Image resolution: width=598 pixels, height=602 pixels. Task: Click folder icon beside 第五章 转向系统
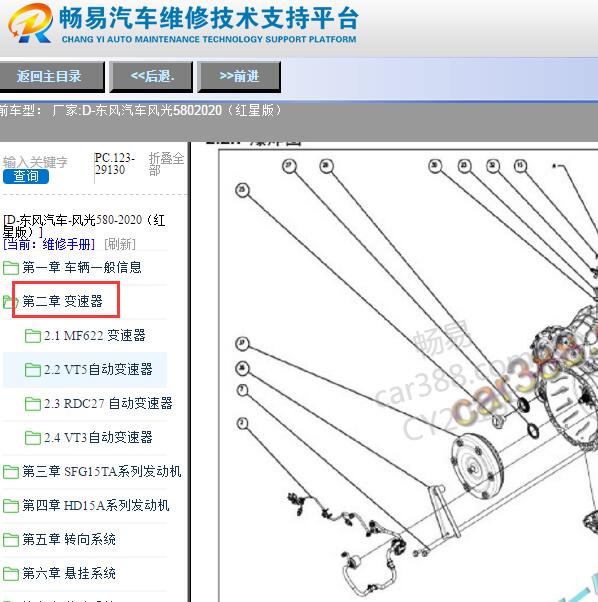[11, 540]
